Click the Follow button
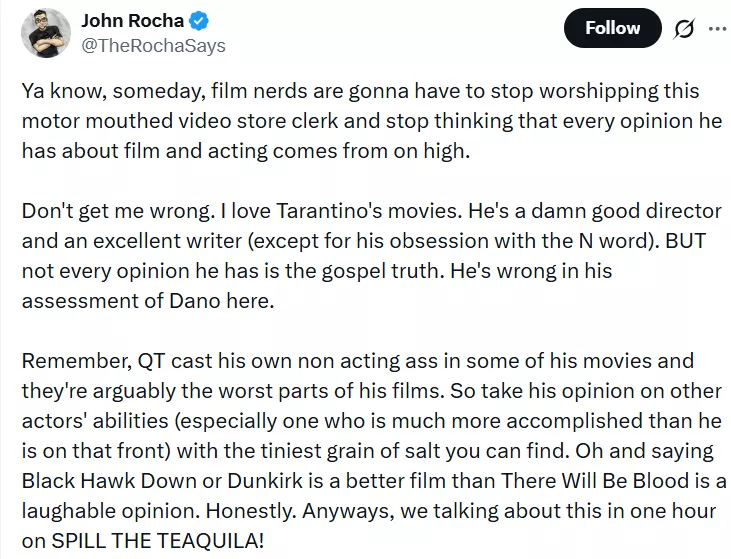 [612, 28]
